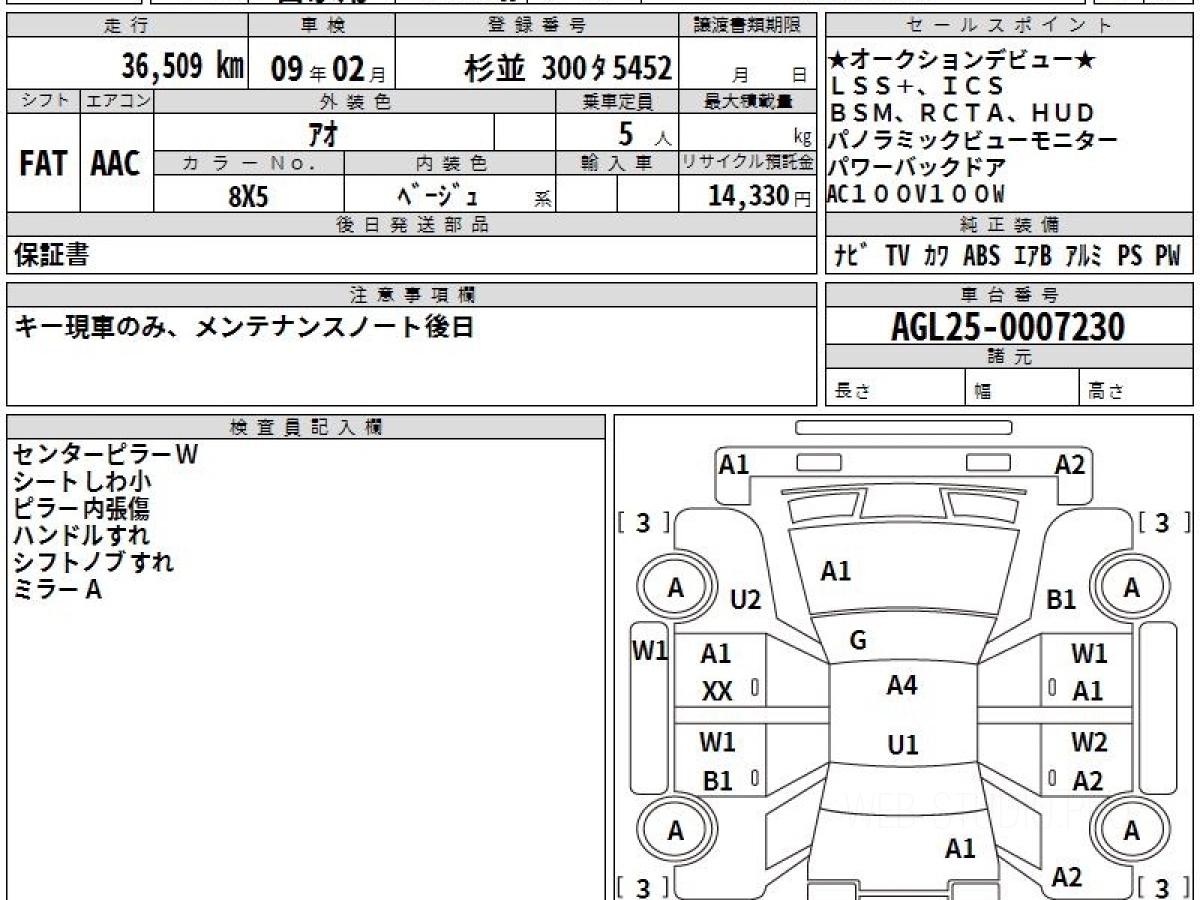Click the 輸入車 header

(x=618, y=163)
